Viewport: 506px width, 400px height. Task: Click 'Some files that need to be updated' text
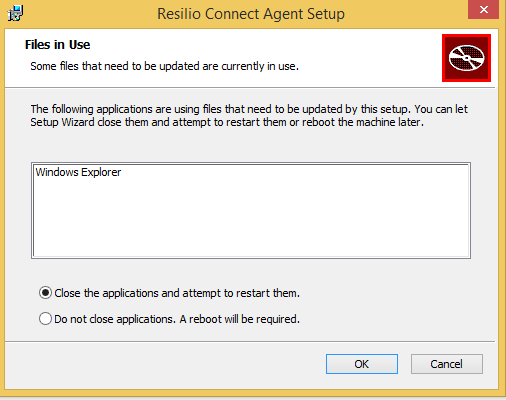(164, 66)
